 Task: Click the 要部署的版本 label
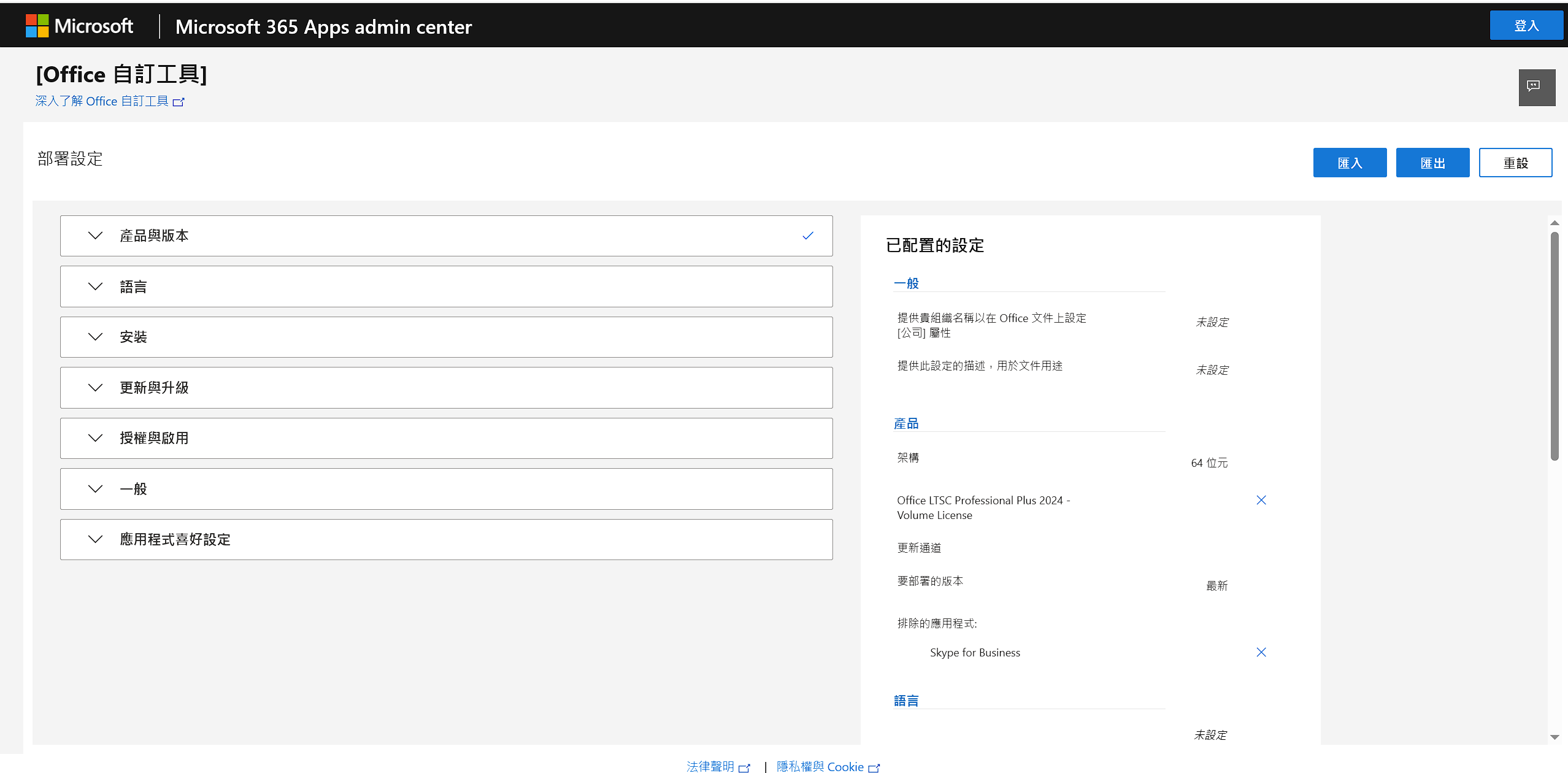930,581
